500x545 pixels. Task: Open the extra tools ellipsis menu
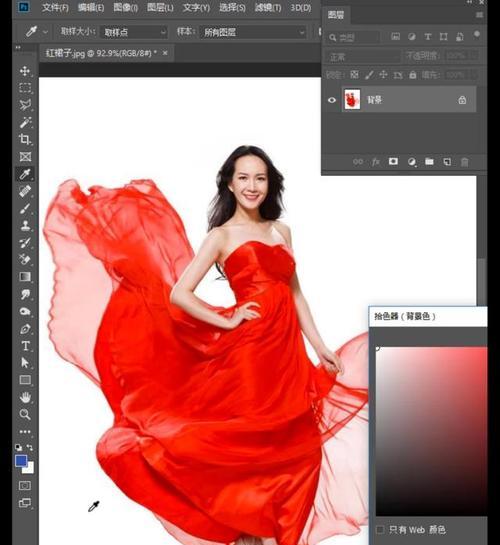pyautogui.click(x=25, y=431)
